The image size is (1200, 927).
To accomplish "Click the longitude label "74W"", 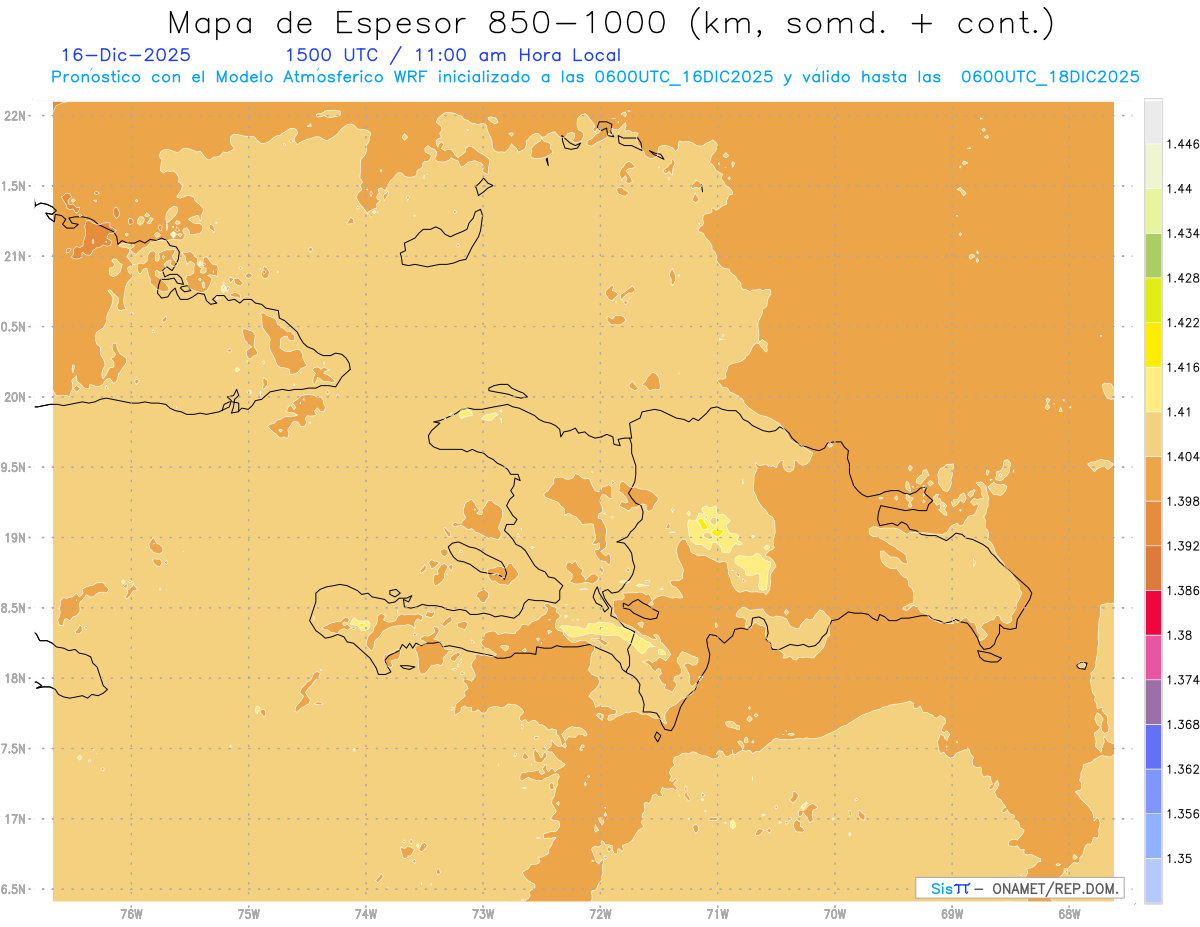I will tap(366, 914).
